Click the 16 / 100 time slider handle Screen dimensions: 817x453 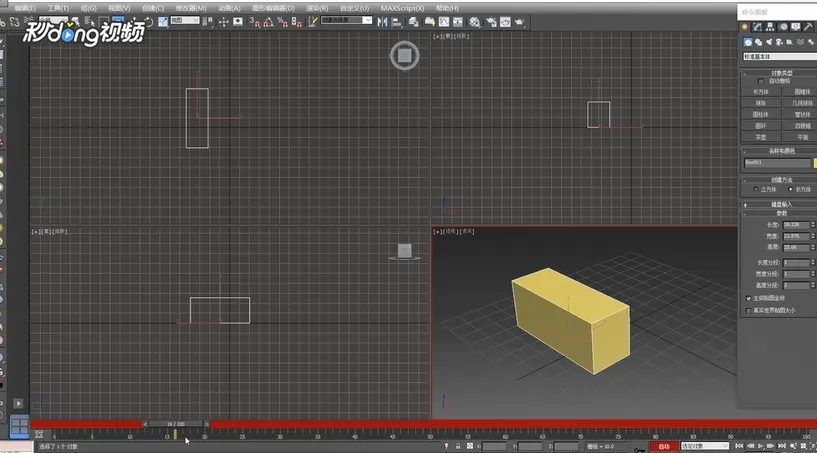(176, 424)
